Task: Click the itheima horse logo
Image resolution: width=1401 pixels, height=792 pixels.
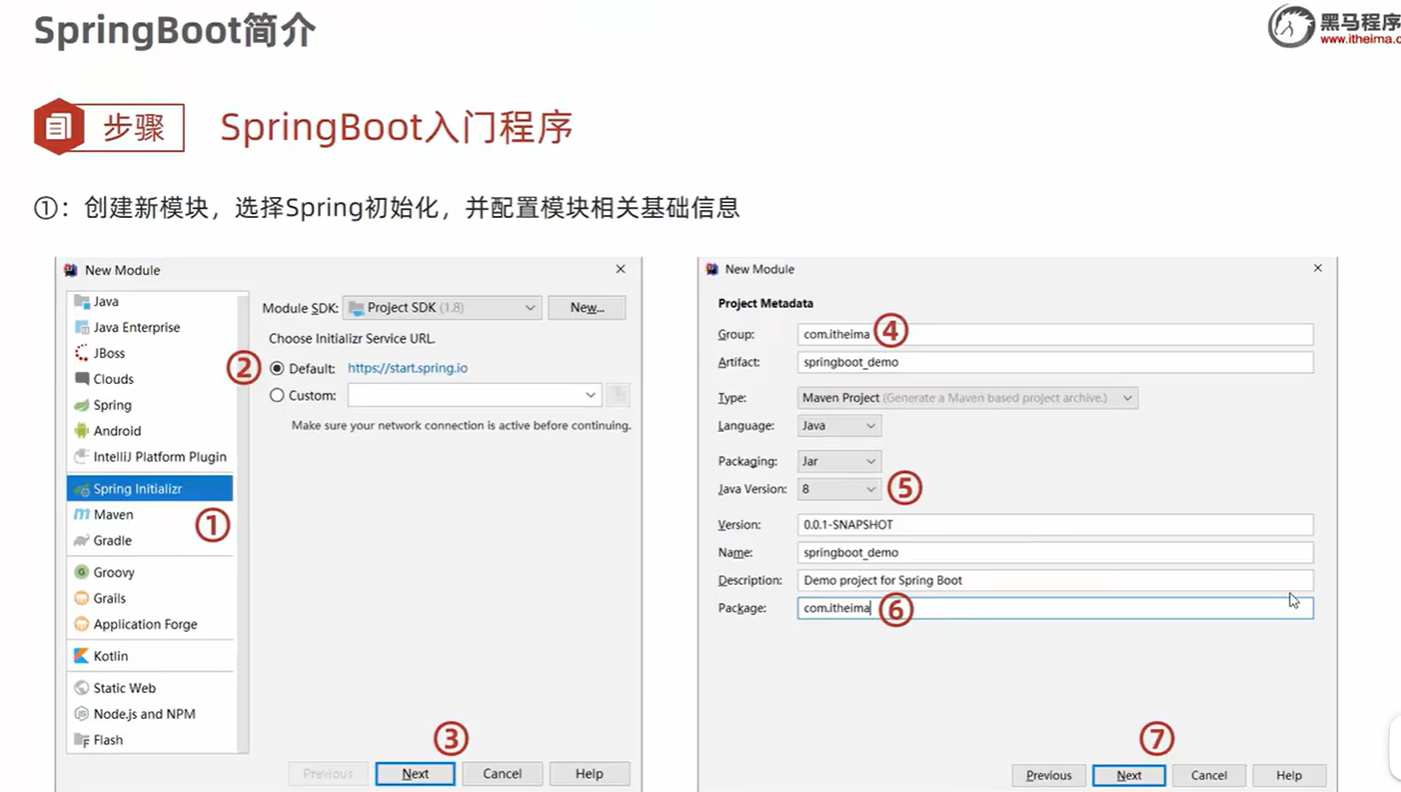Action: click(1292, 26)
